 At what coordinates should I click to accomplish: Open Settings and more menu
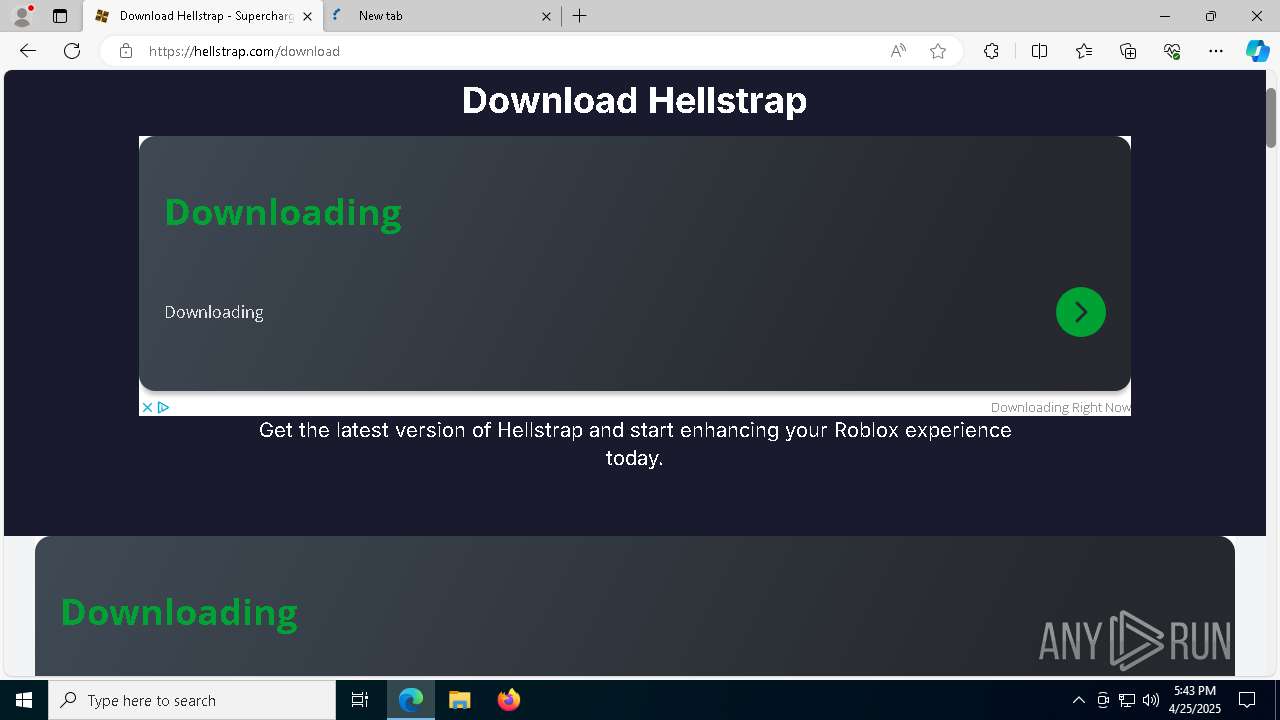pos(1216,51)
